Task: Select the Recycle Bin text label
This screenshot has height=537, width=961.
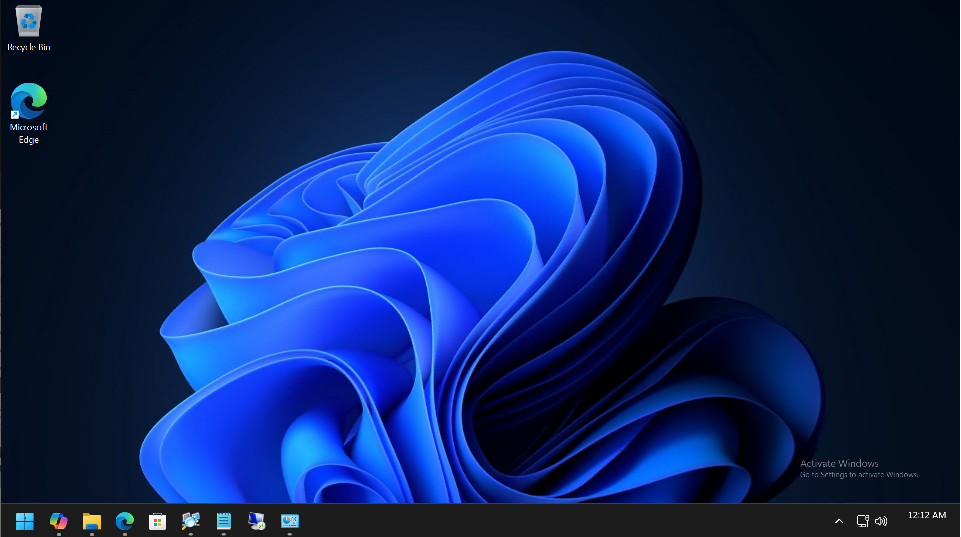Action: (28, 47)
